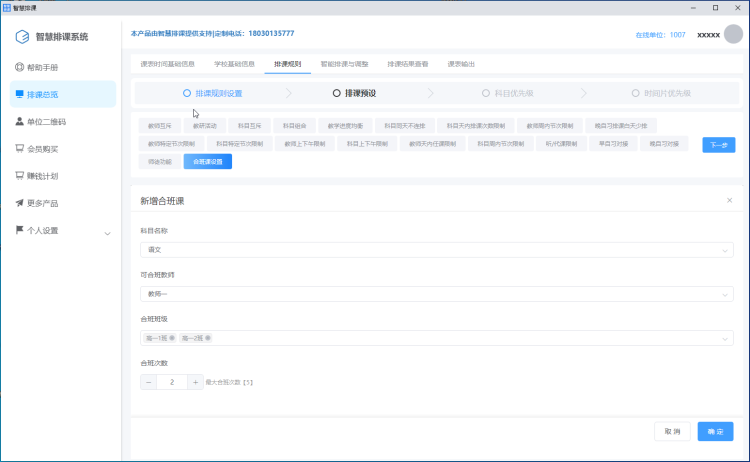Screen dimensions: 750x462
Task: Decrease 合班次数 with minus button
Action: [x=148, y=382]
